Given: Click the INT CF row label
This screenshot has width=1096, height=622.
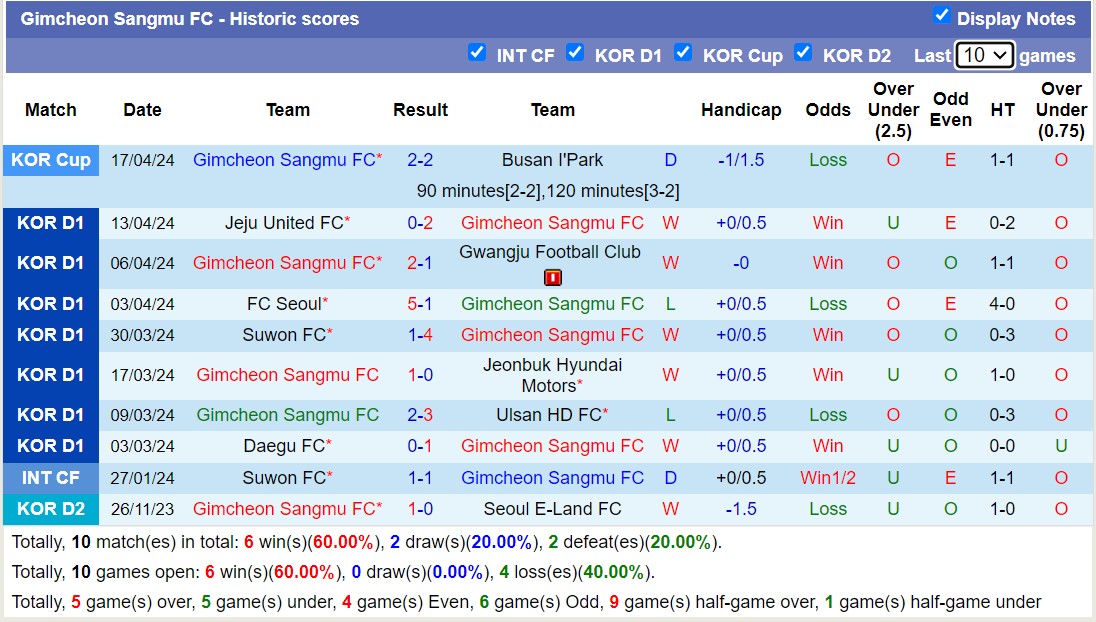Looking at the screenshot, I should (51, 478).
